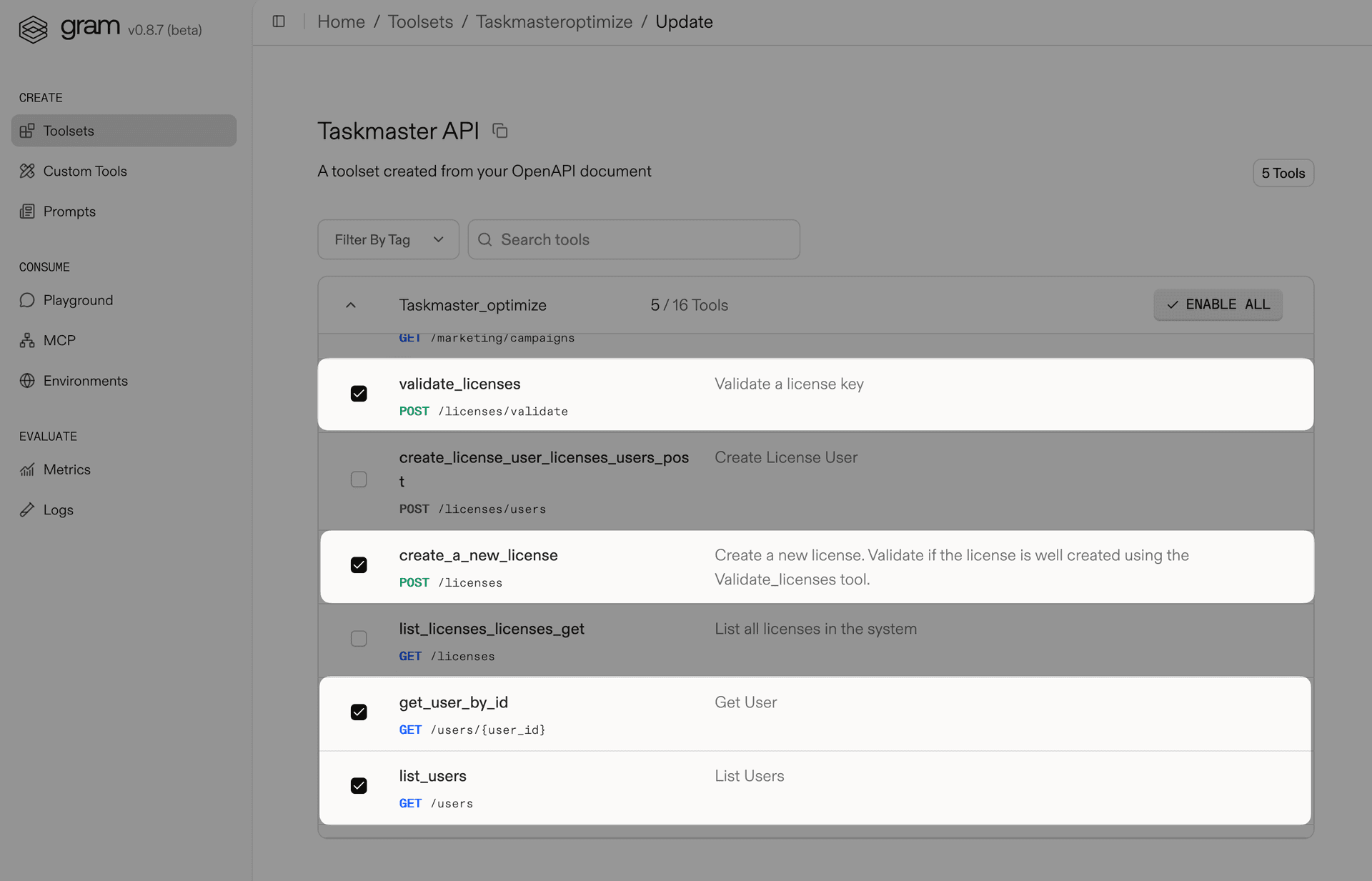
Task: Toggle the sidebar collapse control near the breadcrumb
Action: pos(278,21)
